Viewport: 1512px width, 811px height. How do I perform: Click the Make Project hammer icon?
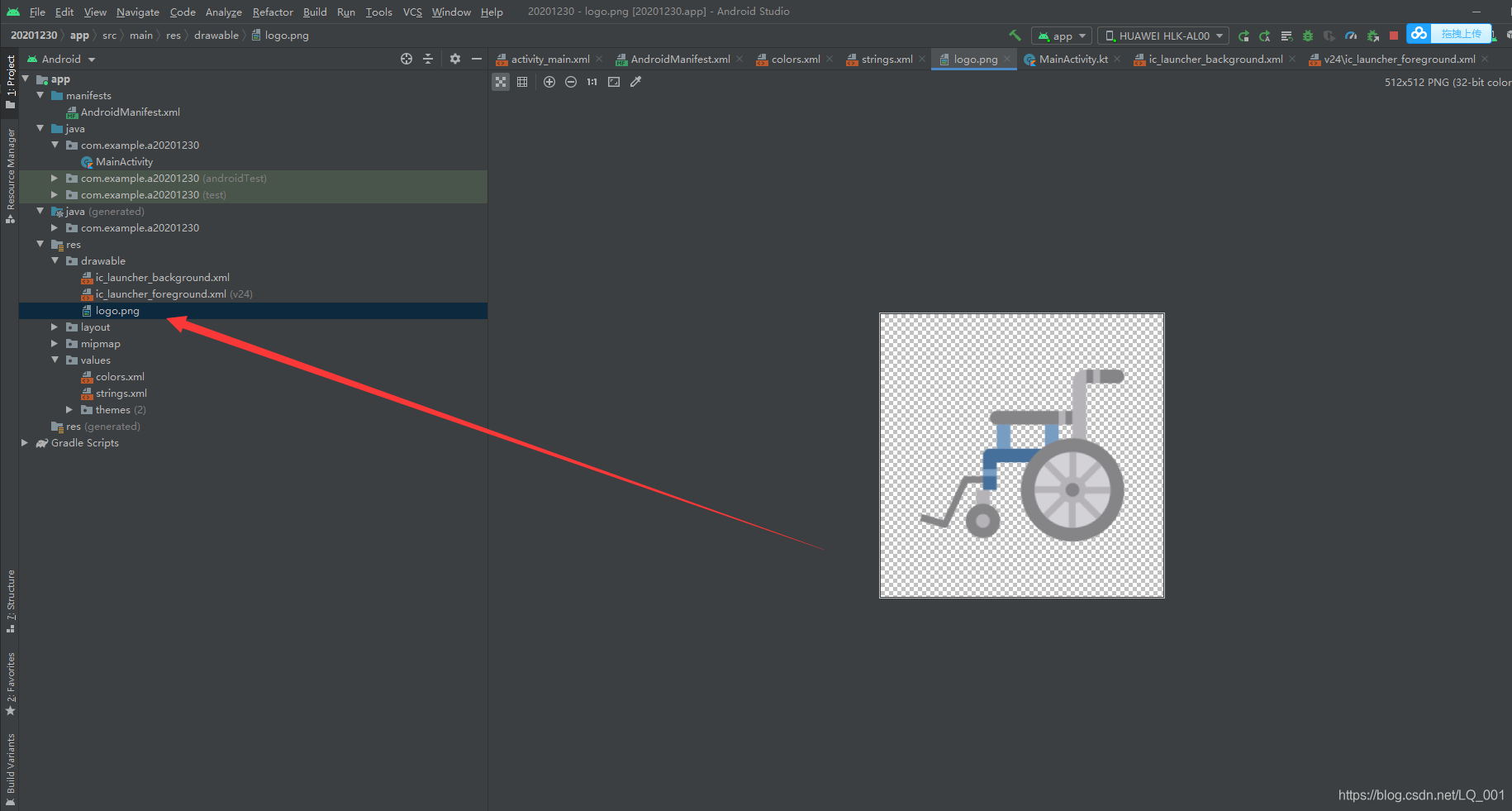click(1015, 36)
